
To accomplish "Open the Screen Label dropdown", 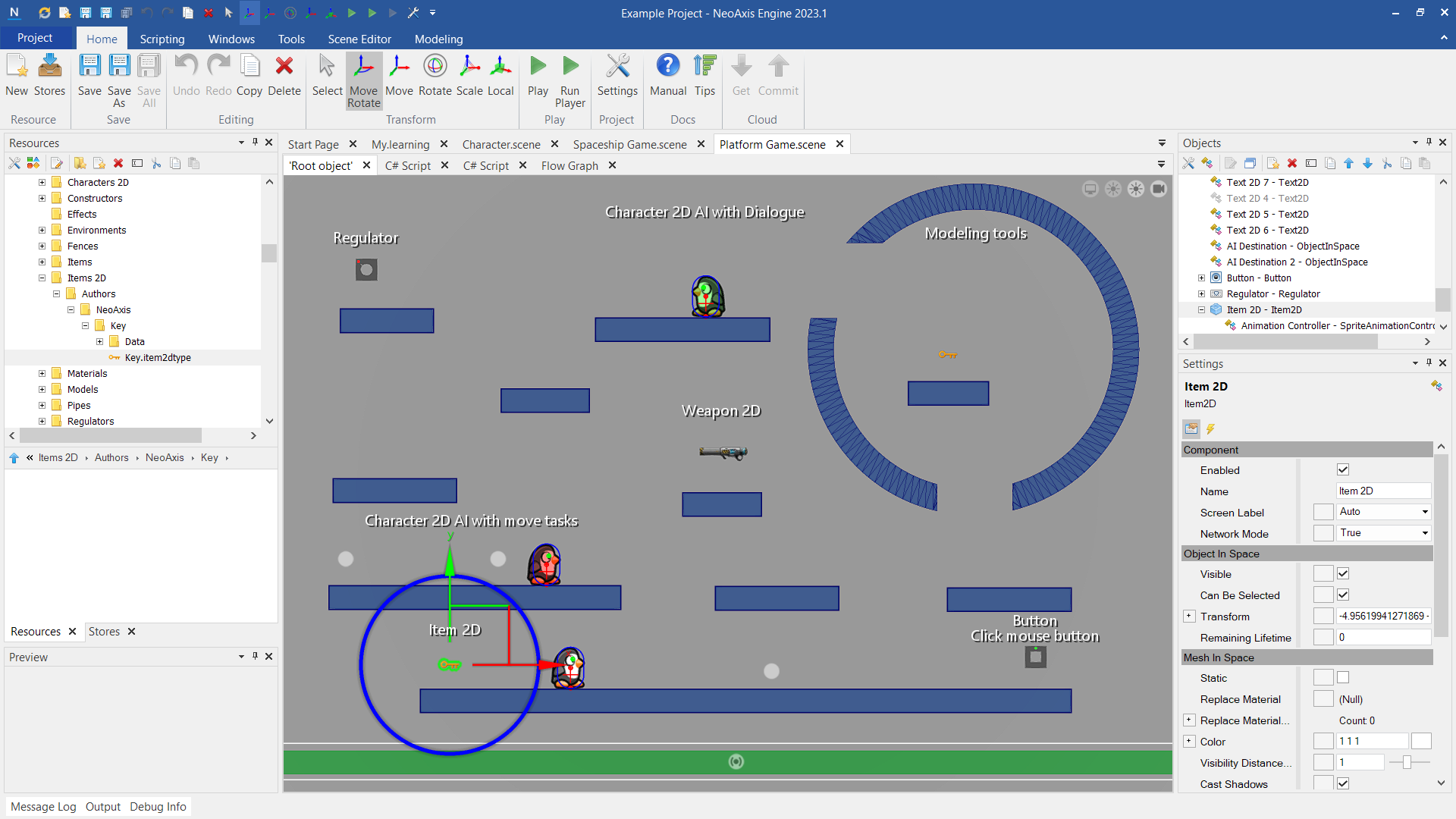I will tap(1383, 512).
